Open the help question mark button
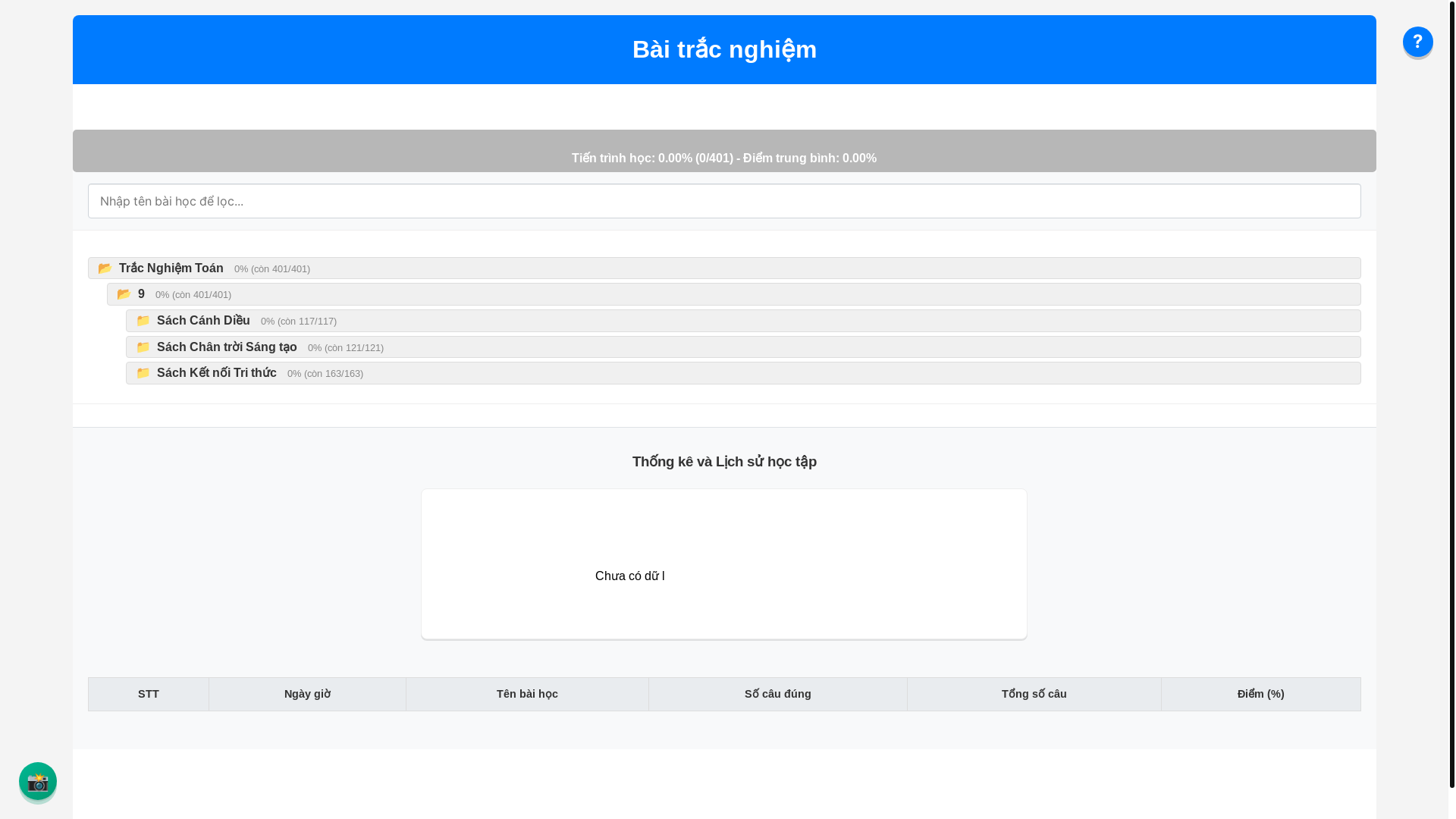The height and width of the screenshot is (819, 1456). tap(1417, 42)
